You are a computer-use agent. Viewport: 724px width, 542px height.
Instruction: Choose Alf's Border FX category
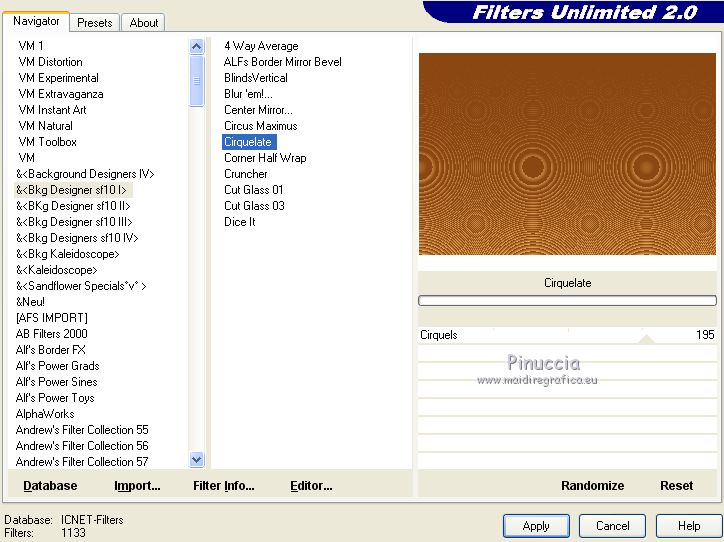pos(50,350)
